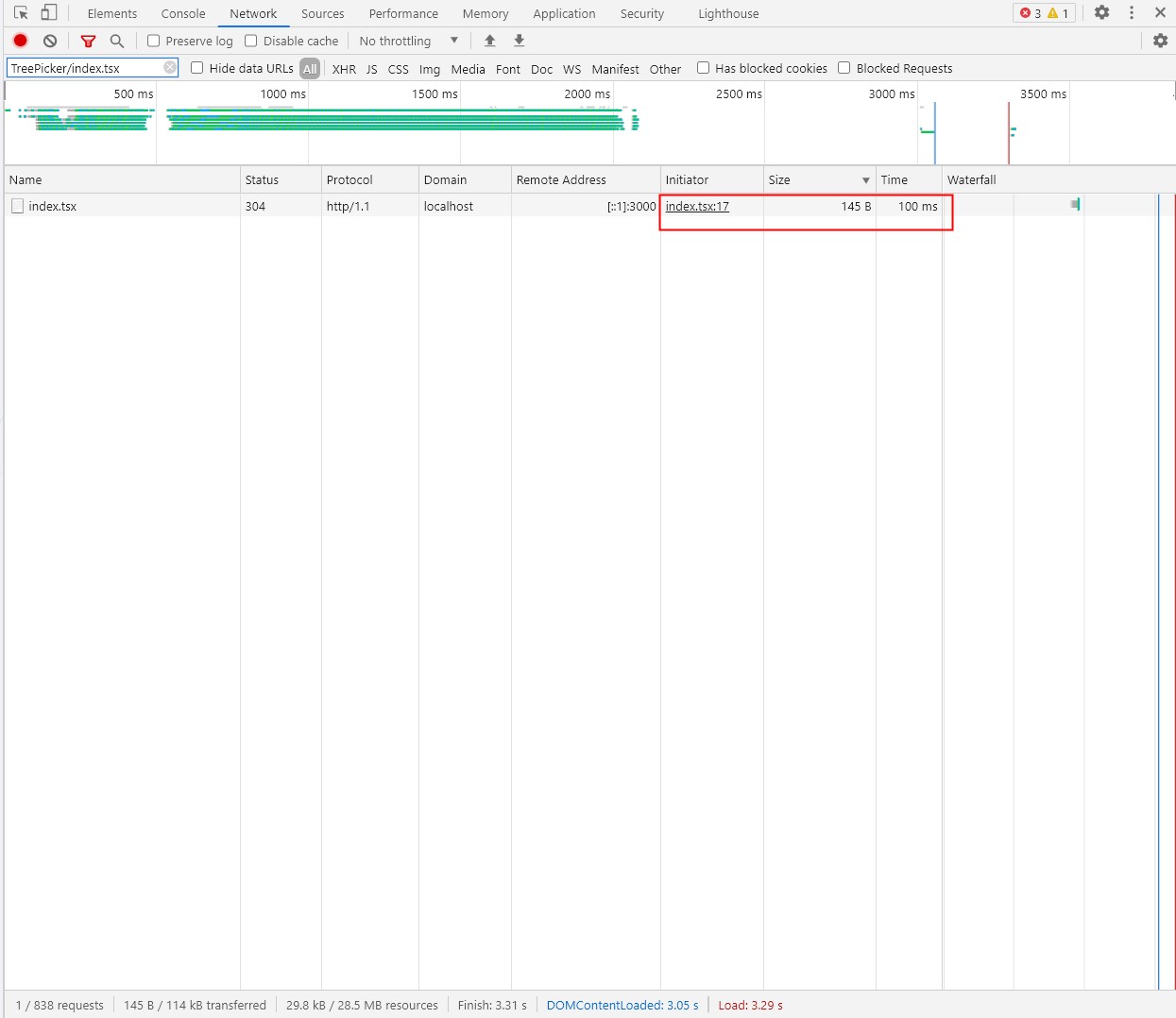Click the error and warning counter badge
The height and width of the screenshot is (1018, 1176).
[1044, 13]
